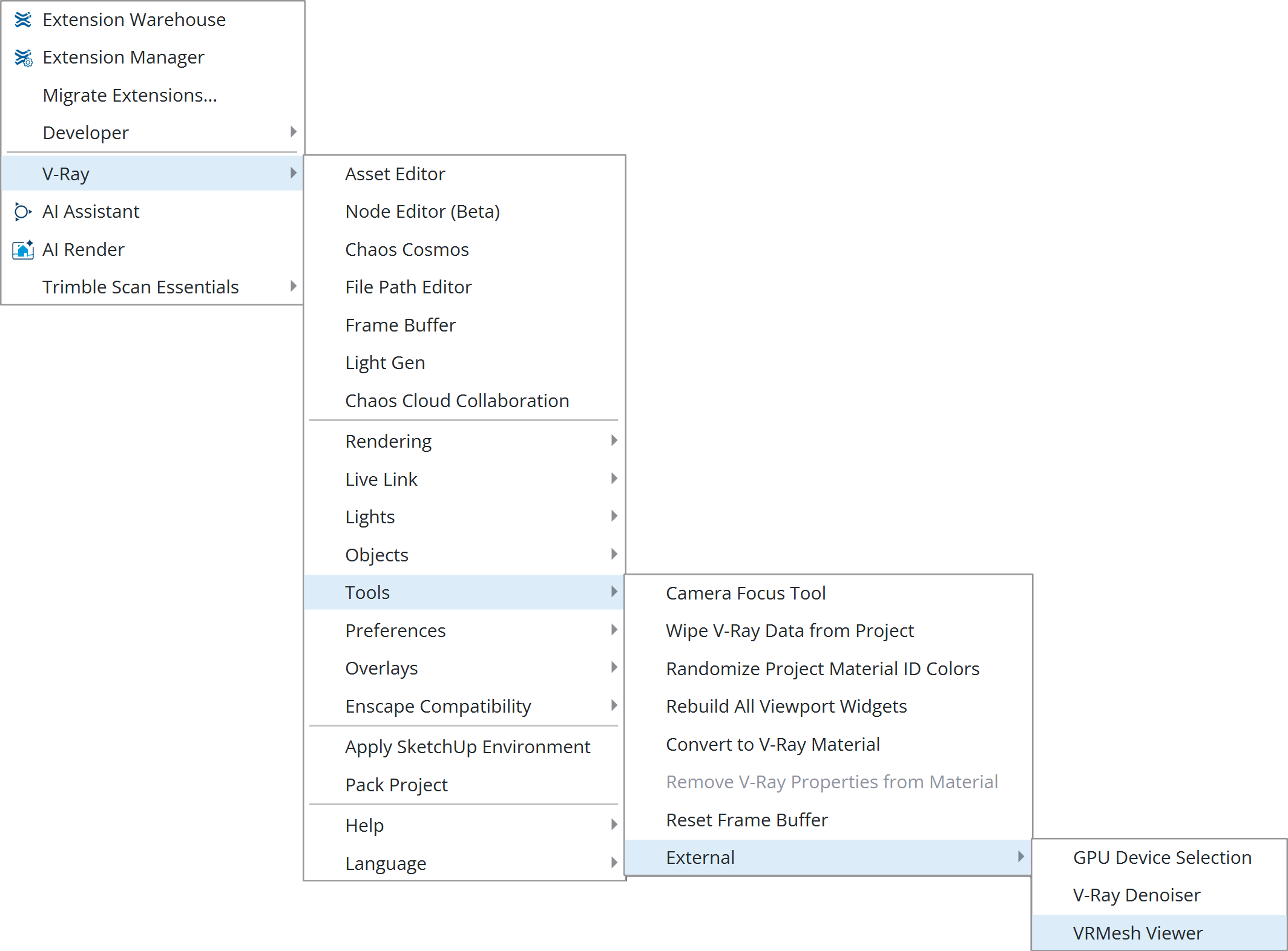Viewport: 1288px width, 951px height.
Task: Expand the Preferences submenu arrow
Action: [614, 630]
